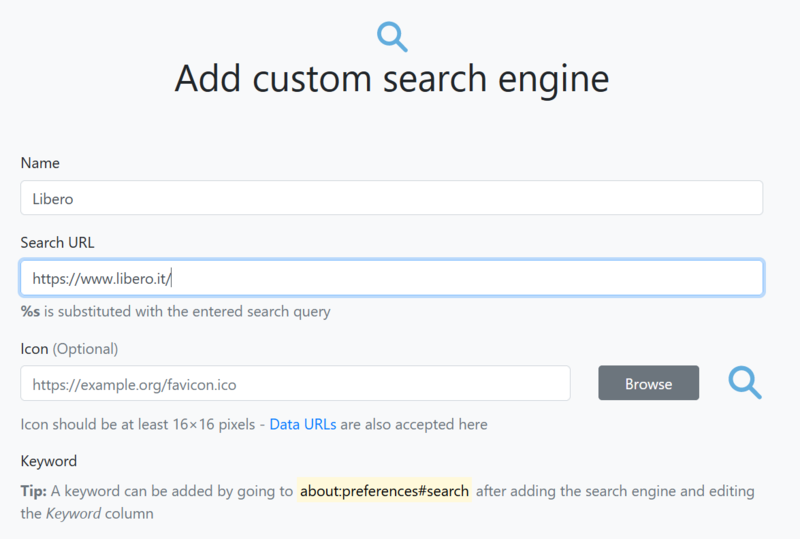Click the bold Tip: label
The width and height of the screenshot is (800, 539).
[x=34, y=491]
